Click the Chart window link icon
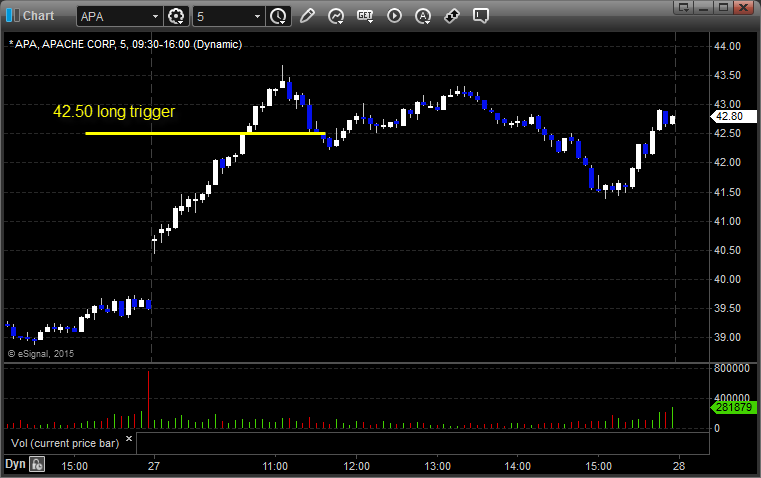Image resolution: width=761 pixels, height=478 pixels. (13, 16)
